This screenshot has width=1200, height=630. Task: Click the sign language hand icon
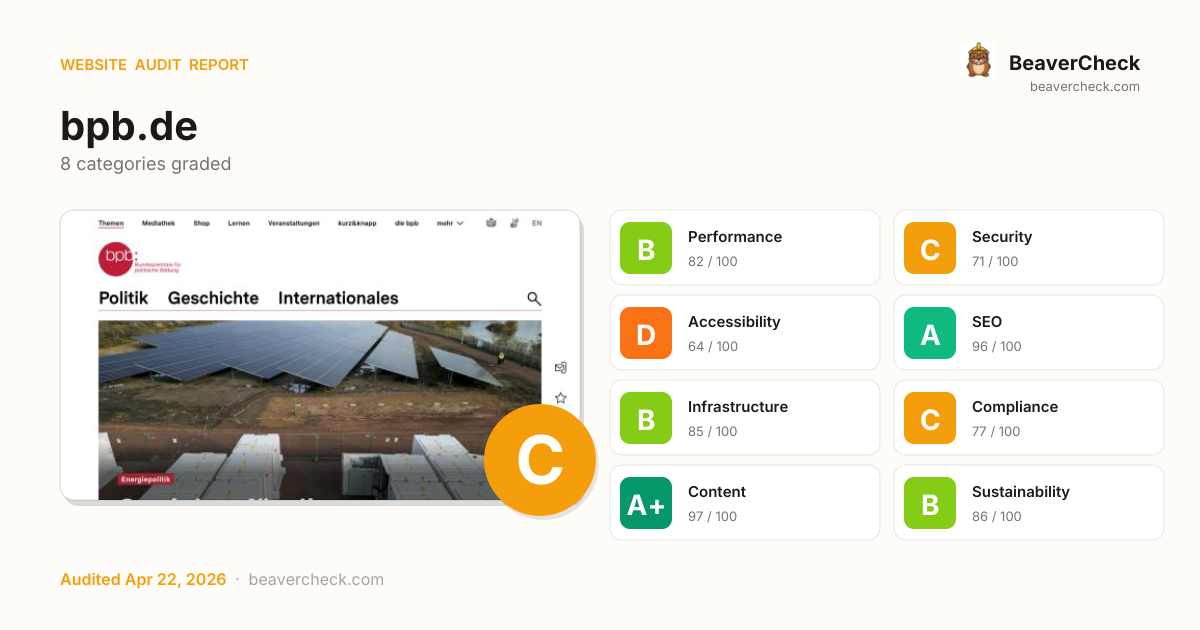click(x=514, y=223)
